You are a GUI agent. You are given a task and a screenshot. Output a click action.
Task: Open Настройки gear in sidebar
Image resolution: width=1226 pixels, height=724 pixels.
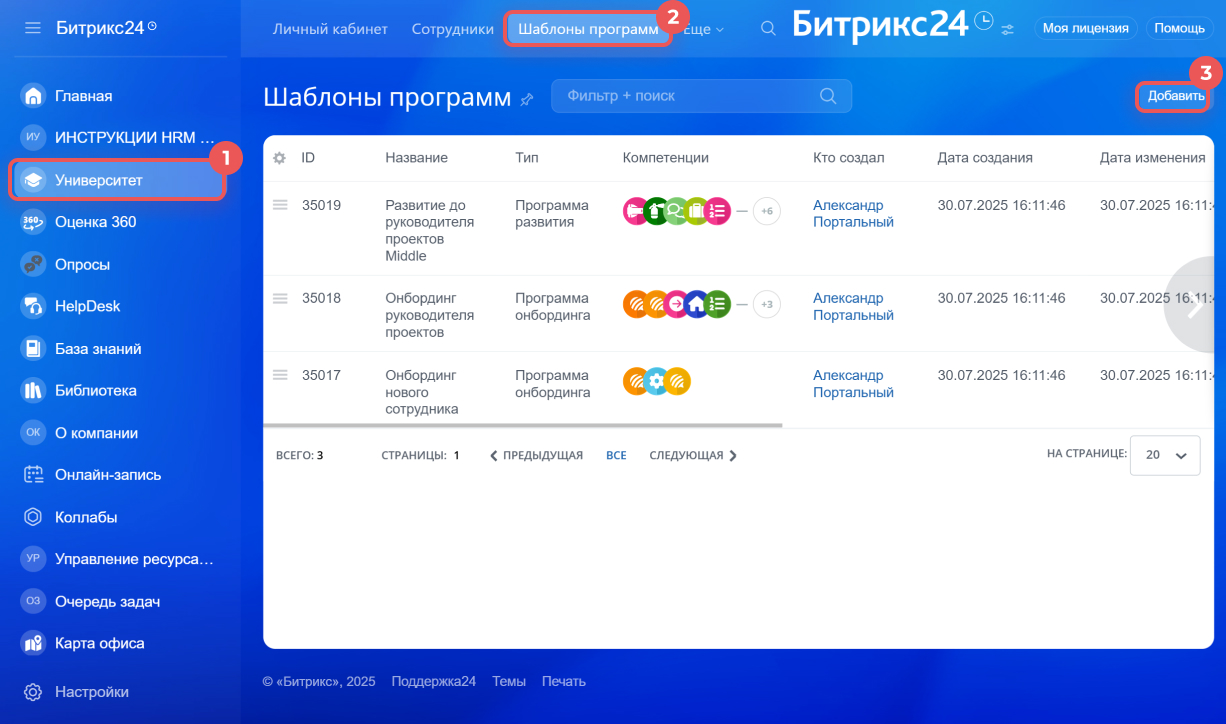click(33, 692)
